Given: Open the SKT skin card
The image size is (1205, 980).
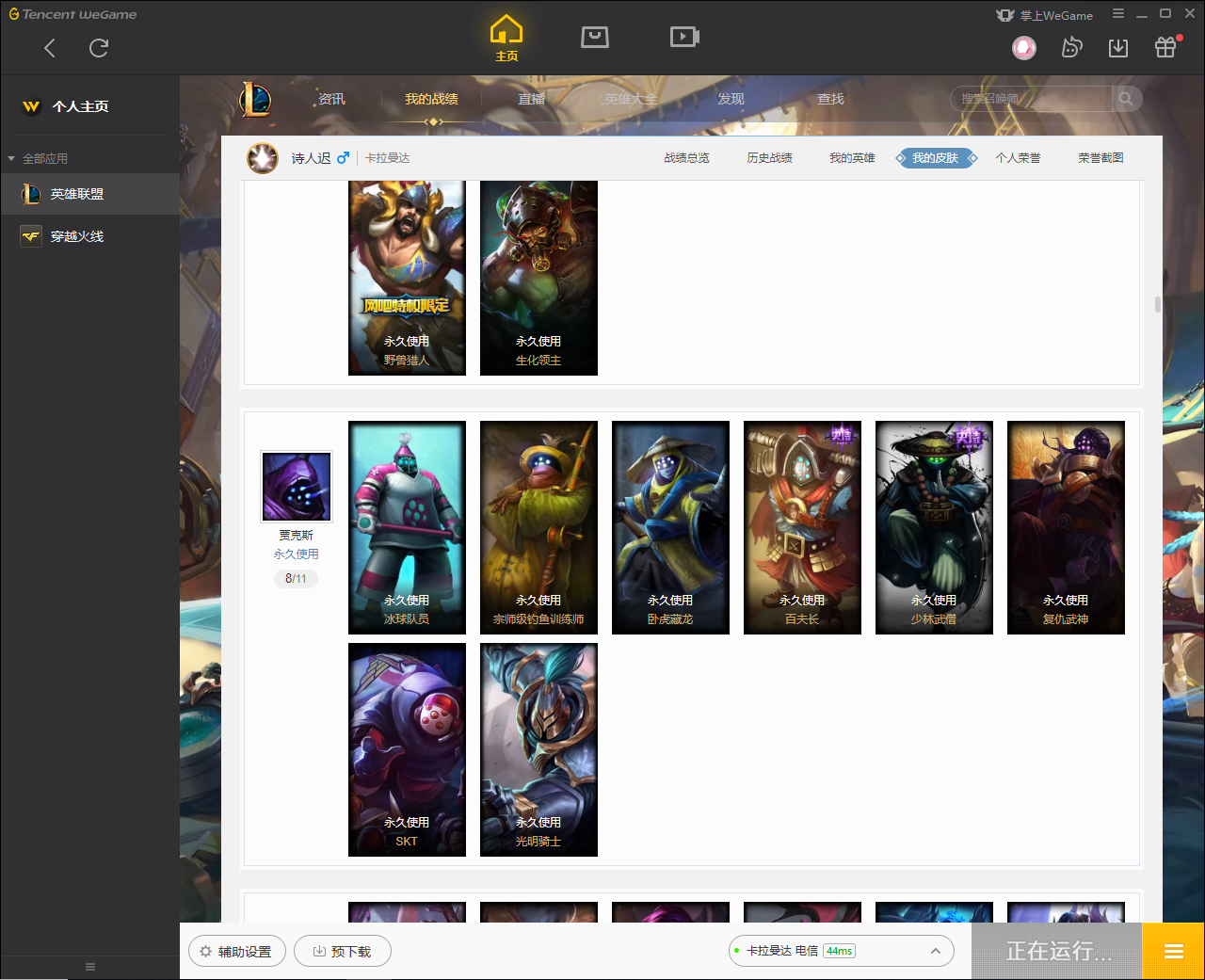Looking at the screenshot, I should pyautogui.click(x=407, y=749).
